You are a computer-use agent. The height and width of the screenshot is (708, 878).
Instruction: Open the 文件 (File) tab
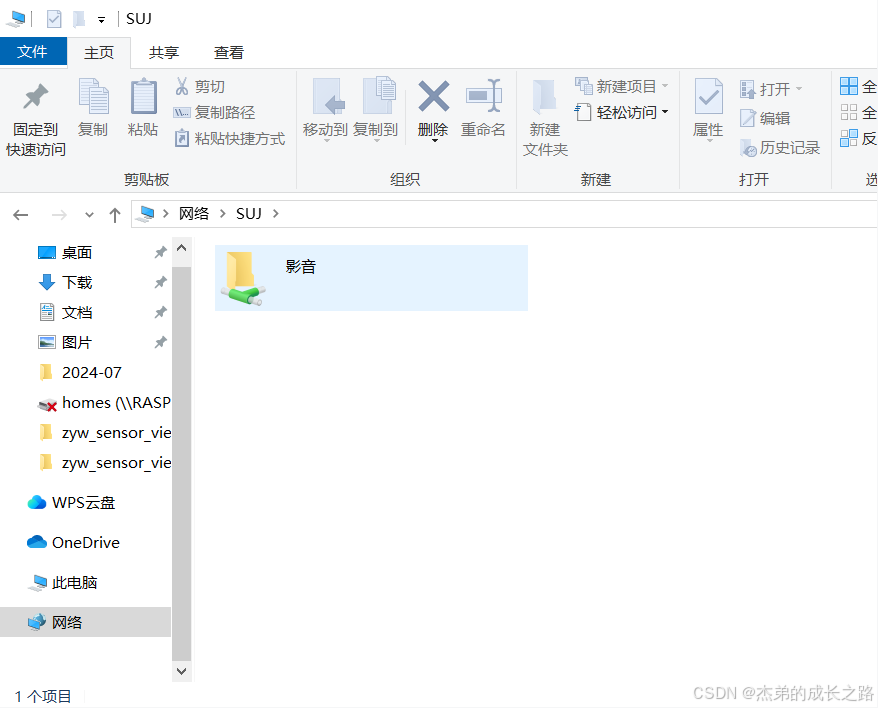click(x=33, y=52)
